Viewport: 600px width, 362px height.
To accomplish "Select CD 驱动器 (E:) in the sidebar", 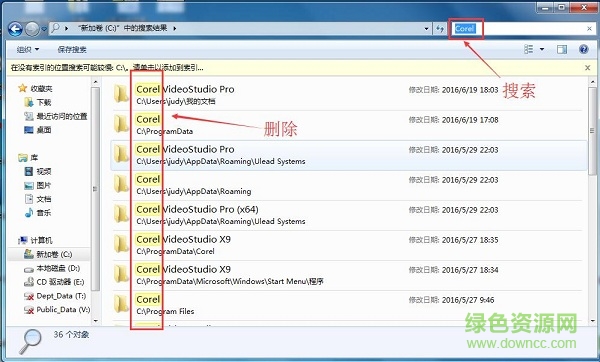I will point(60,282).
